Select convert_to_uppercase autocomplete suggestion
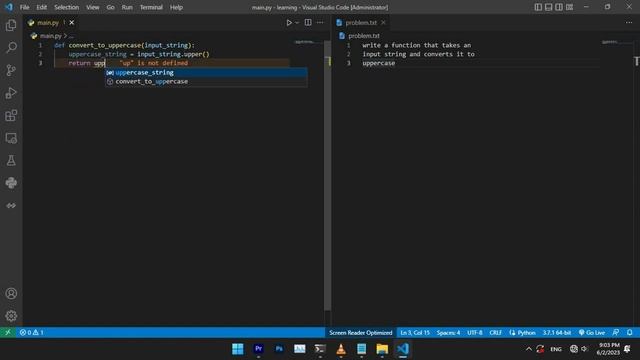This screenshot has width=640, height=360. 206,82
